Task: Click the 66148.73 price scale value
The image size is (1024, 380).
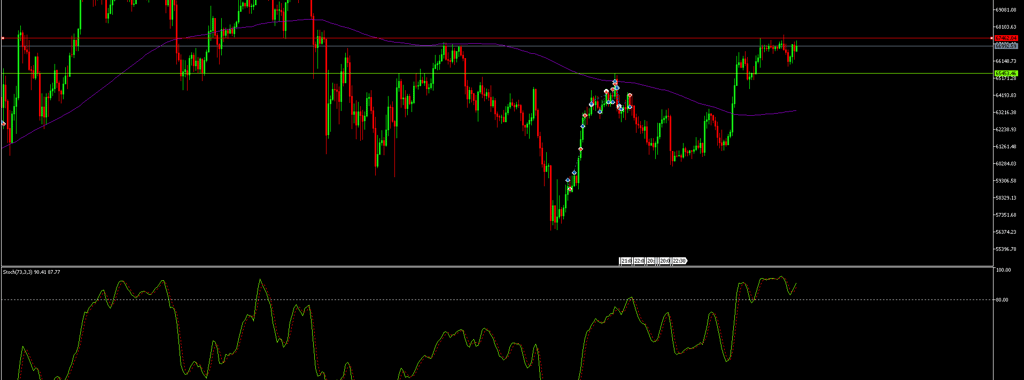Action: click(1006, 61)
